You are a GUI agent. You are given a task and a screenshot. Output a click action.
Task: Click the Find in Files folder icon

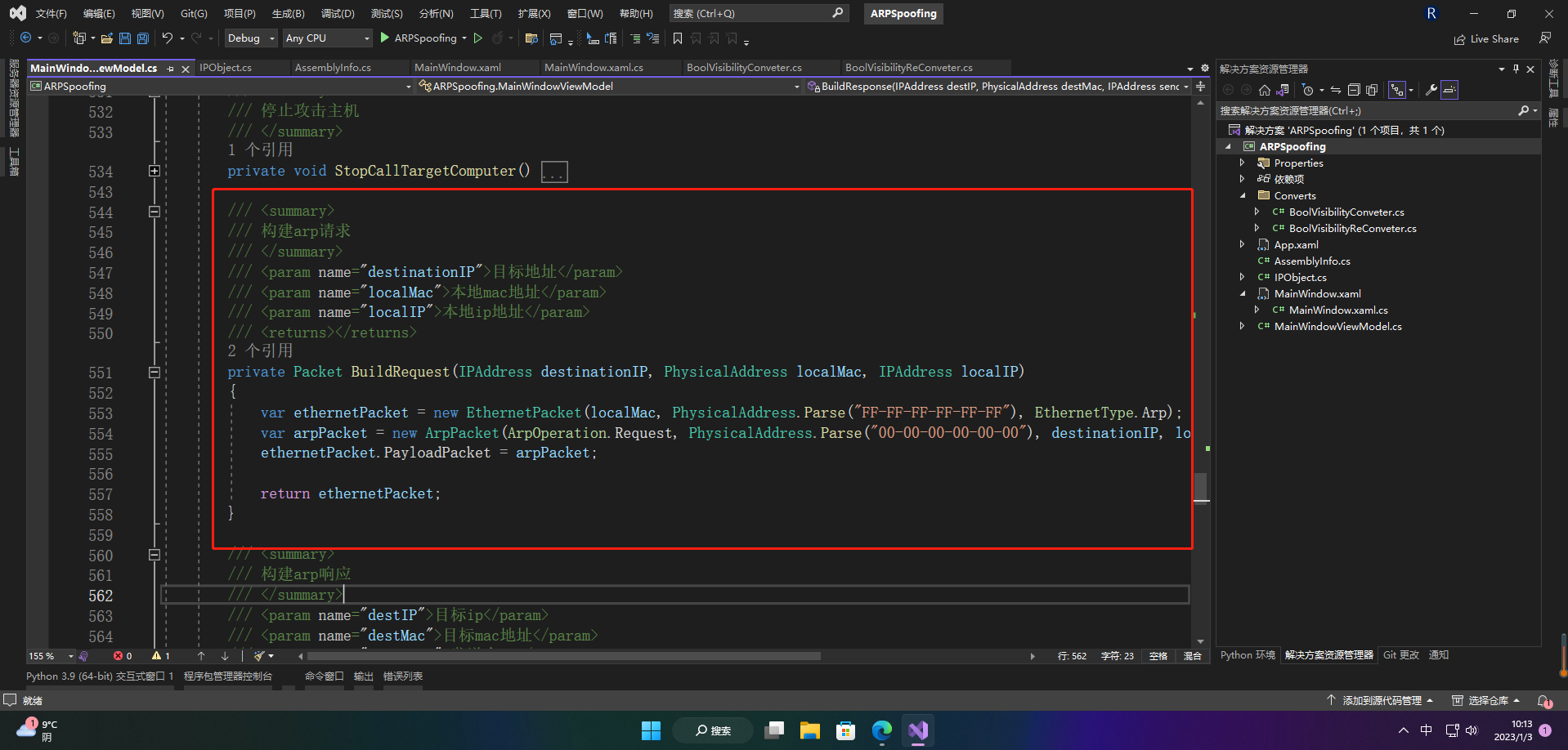click(531, 38)
